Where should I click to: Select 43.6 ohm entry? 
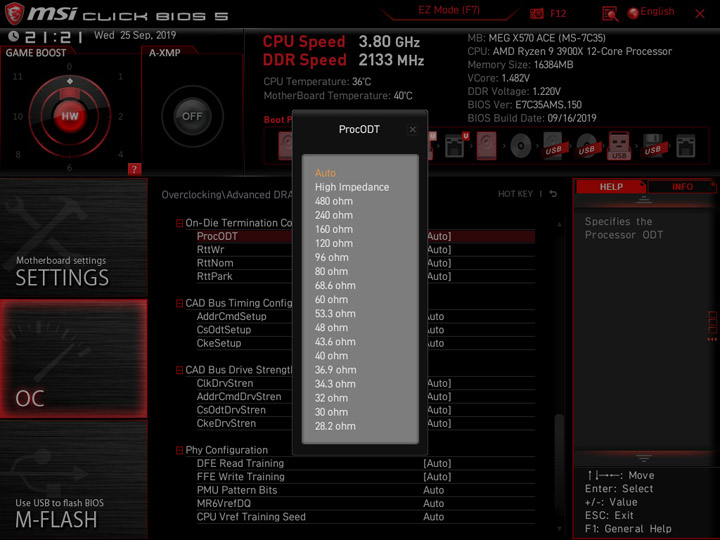click(x=335, y=342)
